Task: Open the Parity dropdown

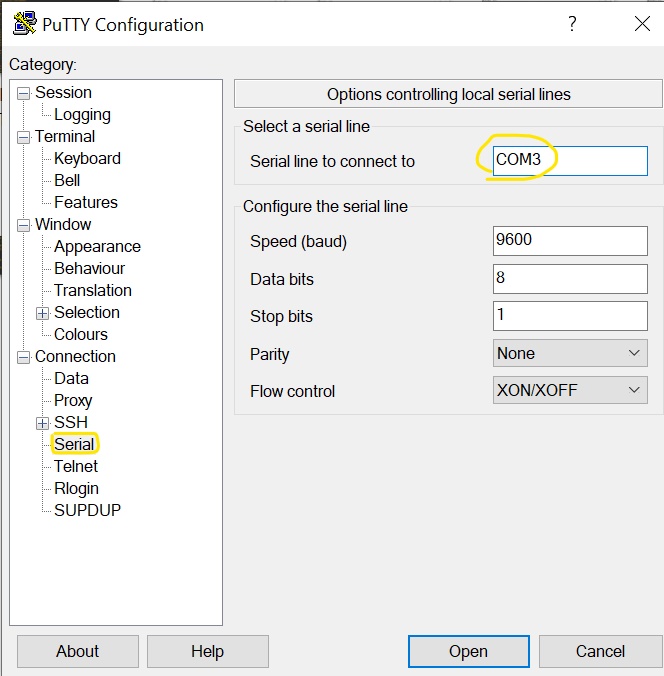Action: click(x=570, y=353)
